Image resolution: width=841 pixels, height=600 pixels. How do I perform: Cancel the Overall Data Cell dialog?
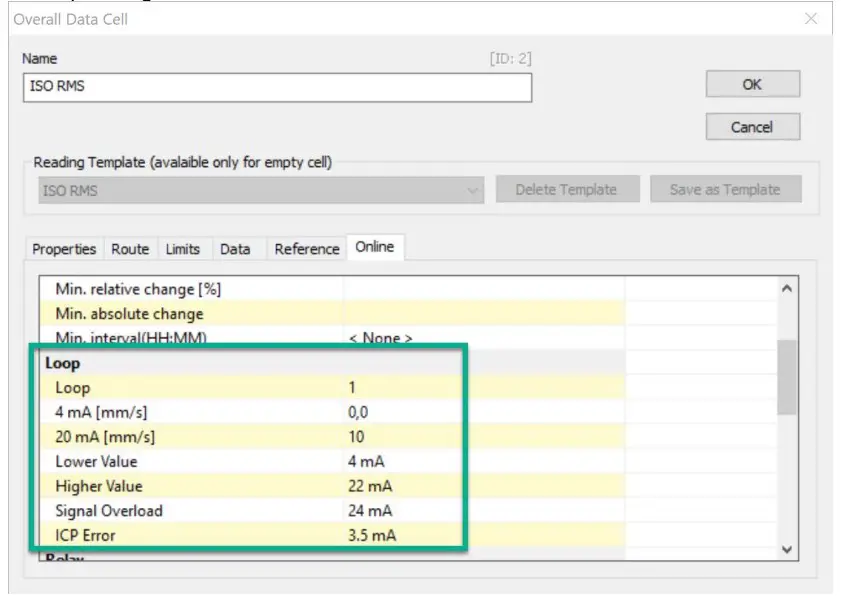click(x=753, y=126)
